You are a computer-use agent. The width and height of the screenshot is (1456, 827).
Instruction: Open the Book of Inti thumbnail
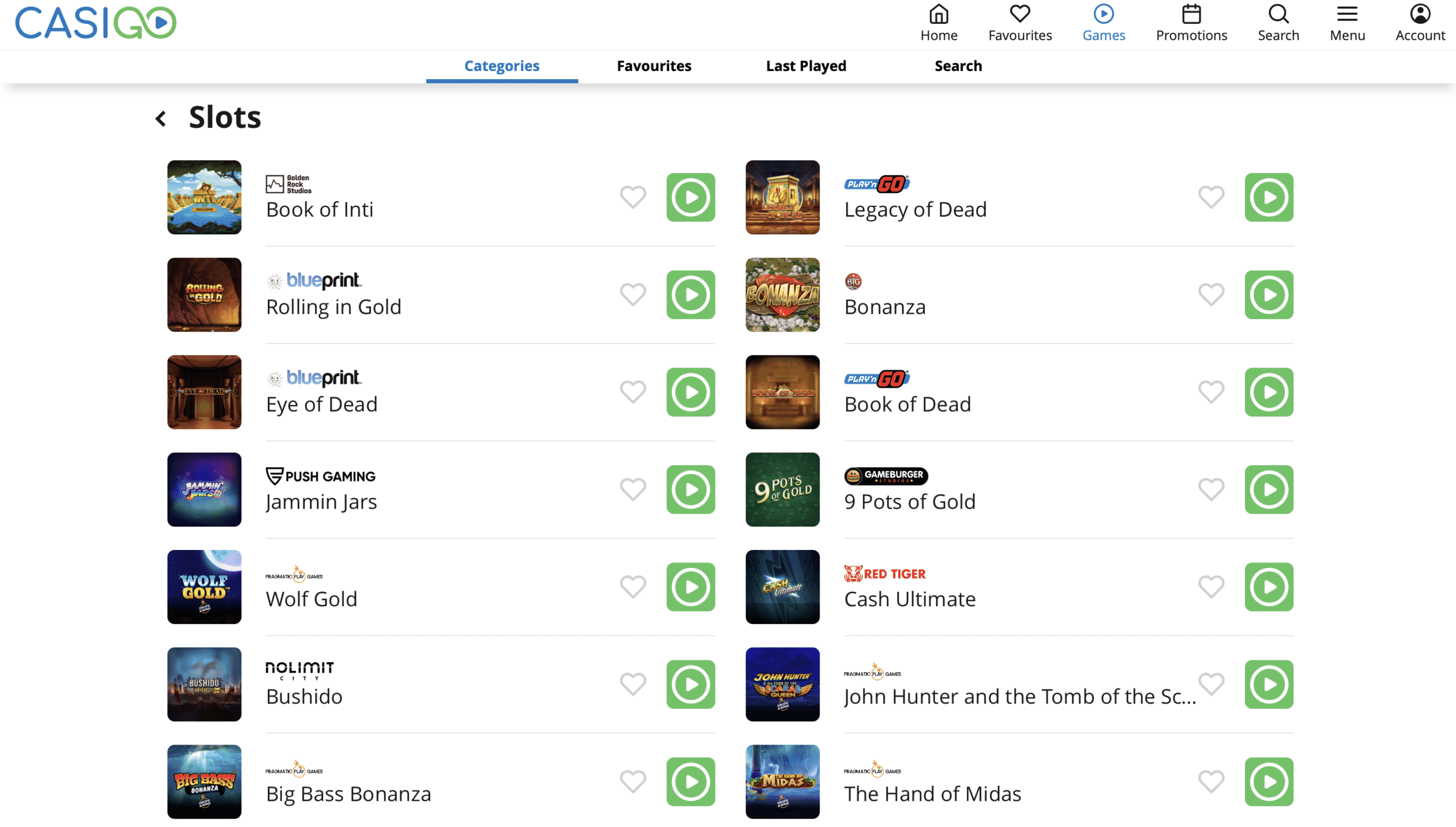click(204, 197)
